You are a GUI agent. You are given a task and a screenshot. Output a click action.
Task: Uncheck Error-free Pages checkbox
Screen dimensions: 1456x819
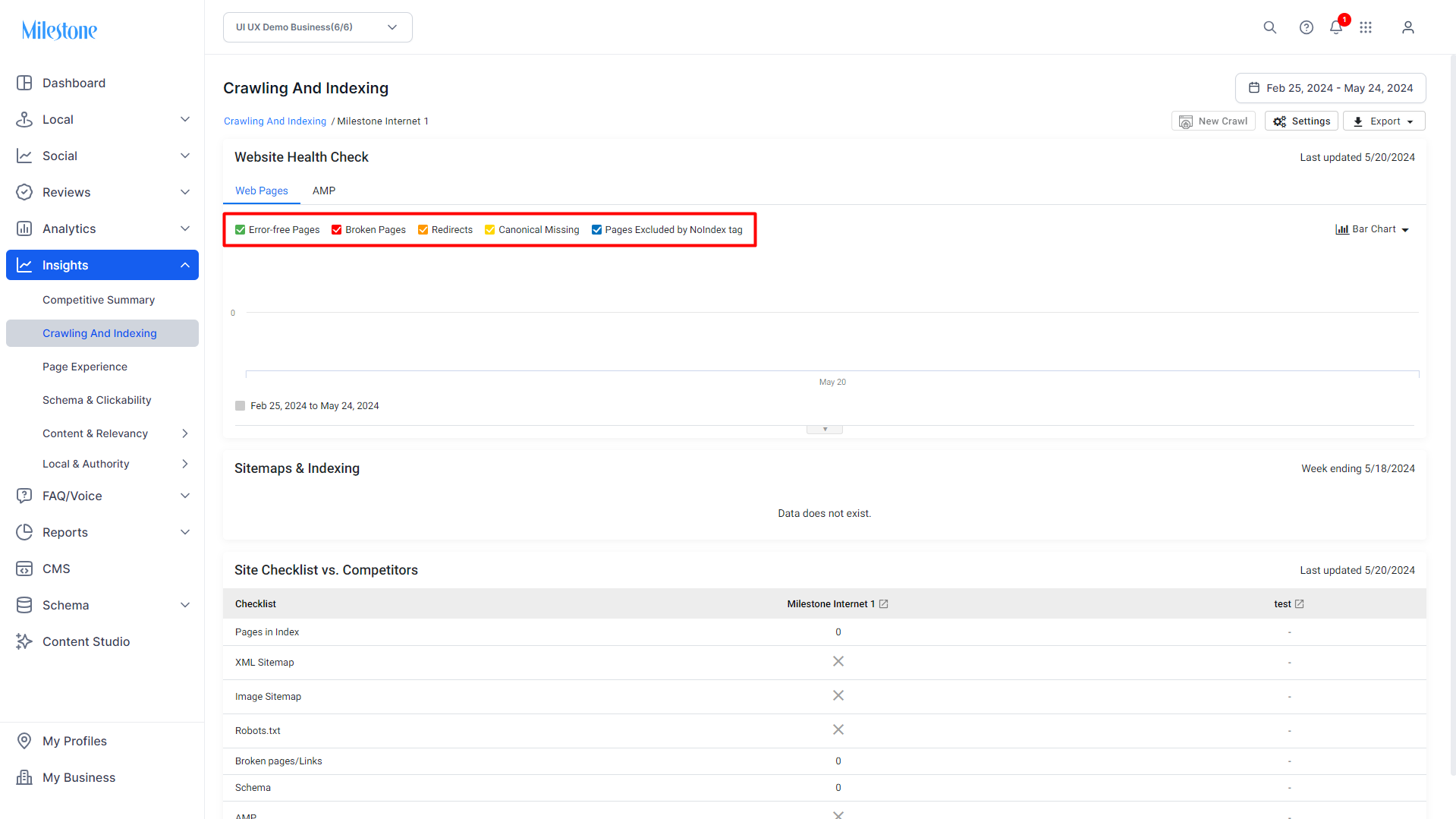coord(240,230)
